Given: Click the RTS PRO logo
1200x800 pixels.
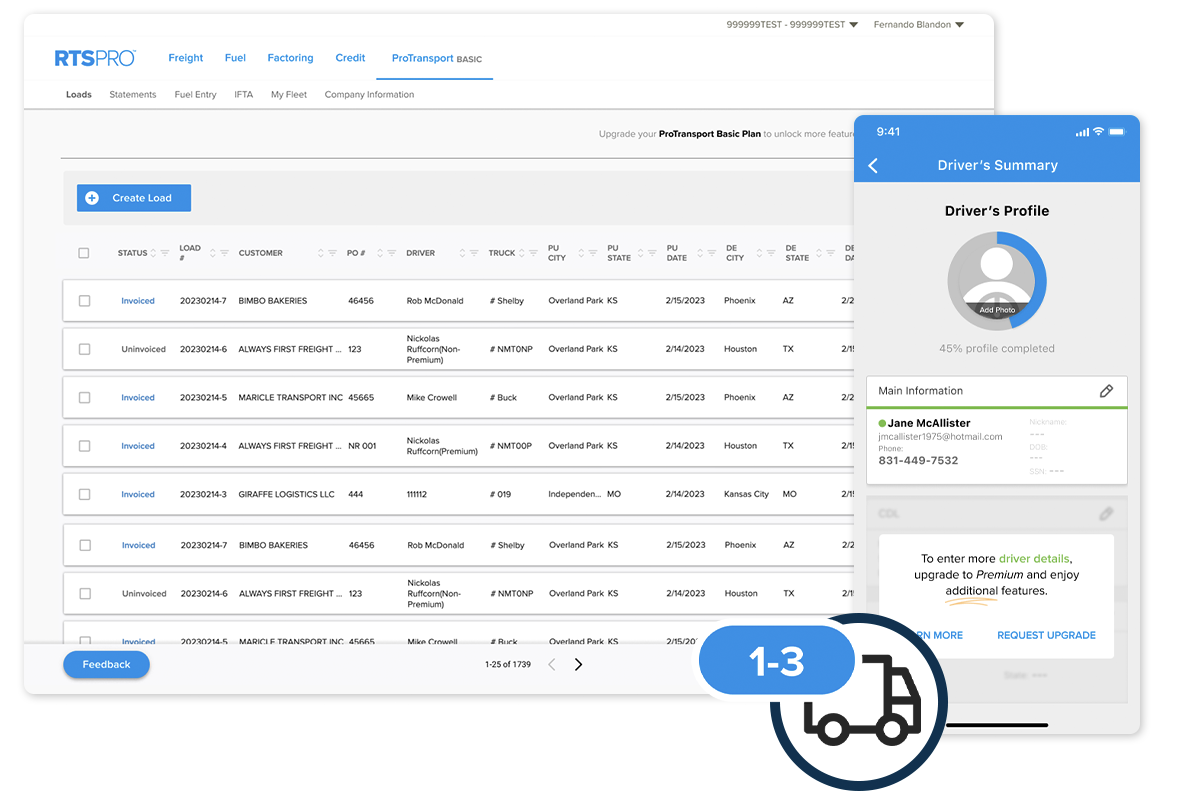Looking at the screenshot, I should 95,58.
